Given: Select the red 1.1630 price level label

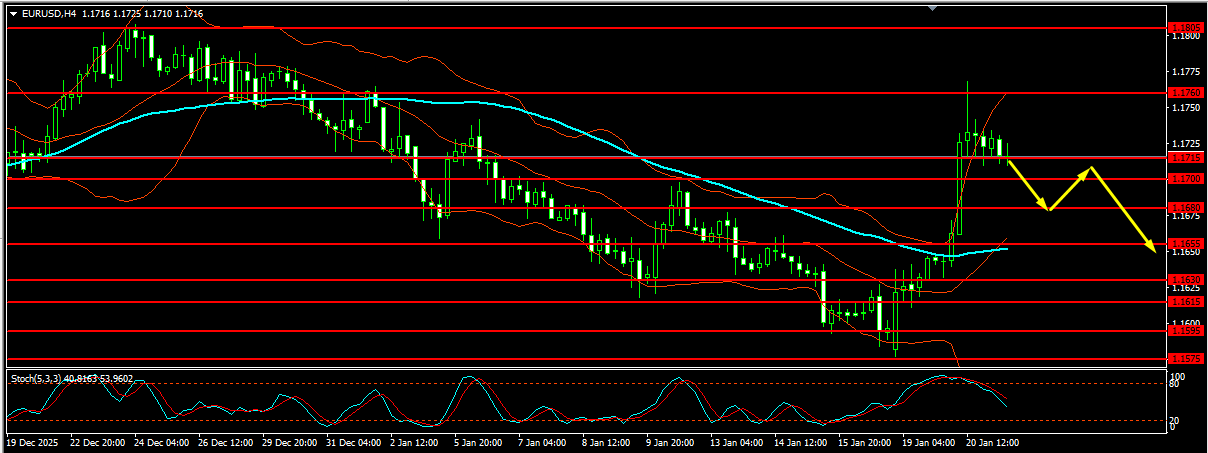Looking at the screenshot, I should point(1185,279).
